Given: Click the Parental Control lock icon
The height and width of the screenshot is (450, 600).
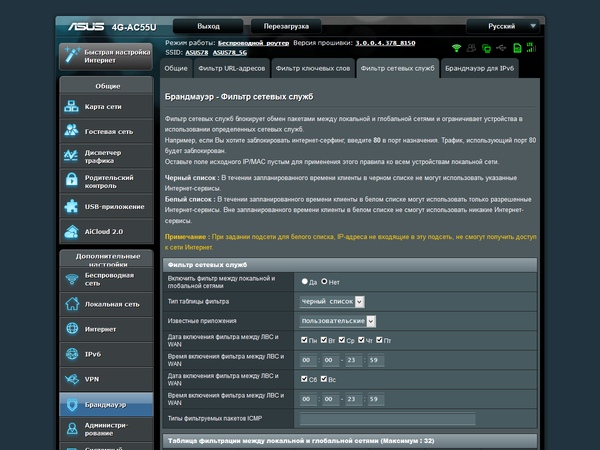Looking at the screenshot, I should coord(72,179).
